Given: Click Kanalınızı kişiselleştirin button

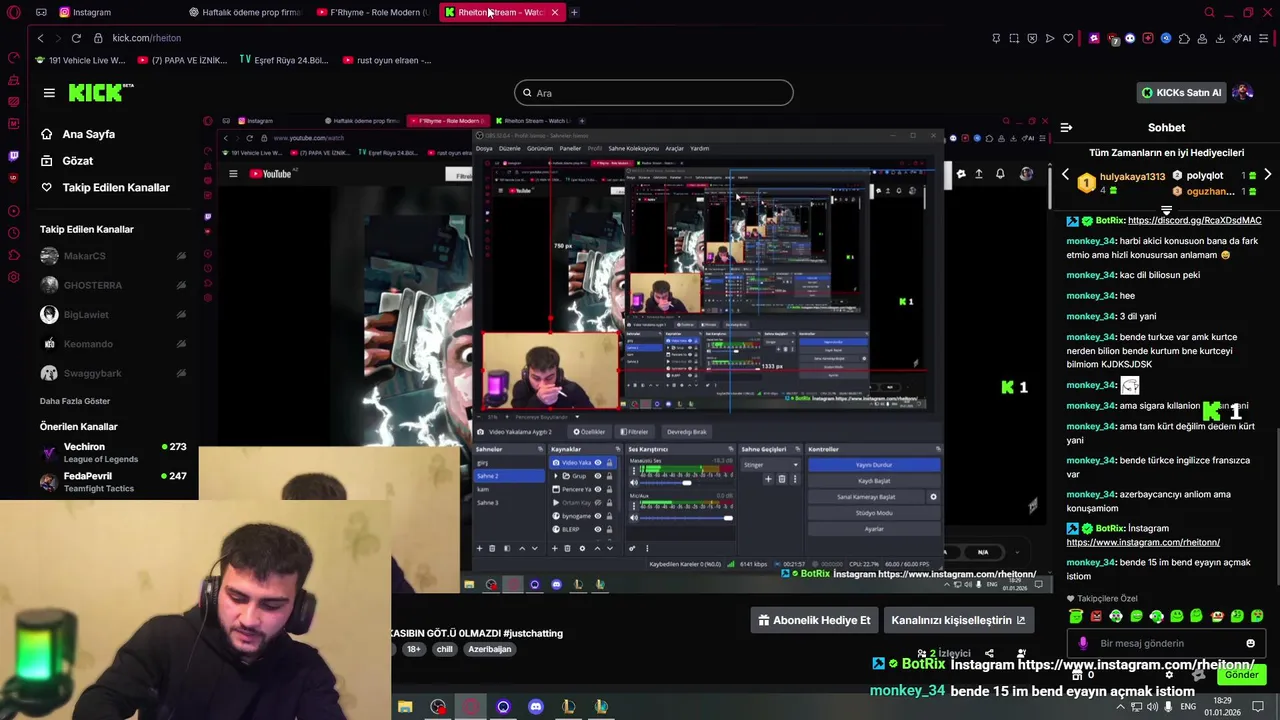Looking at the screenshot, I should [958, 620].
